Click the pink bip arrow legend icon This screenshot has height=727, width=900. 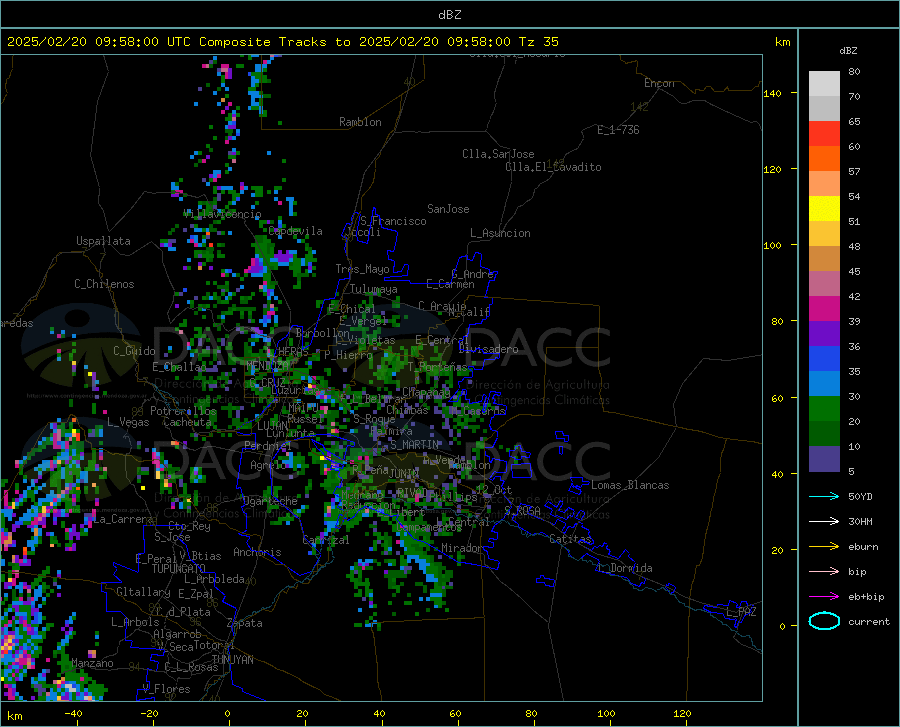coord(824,572)
